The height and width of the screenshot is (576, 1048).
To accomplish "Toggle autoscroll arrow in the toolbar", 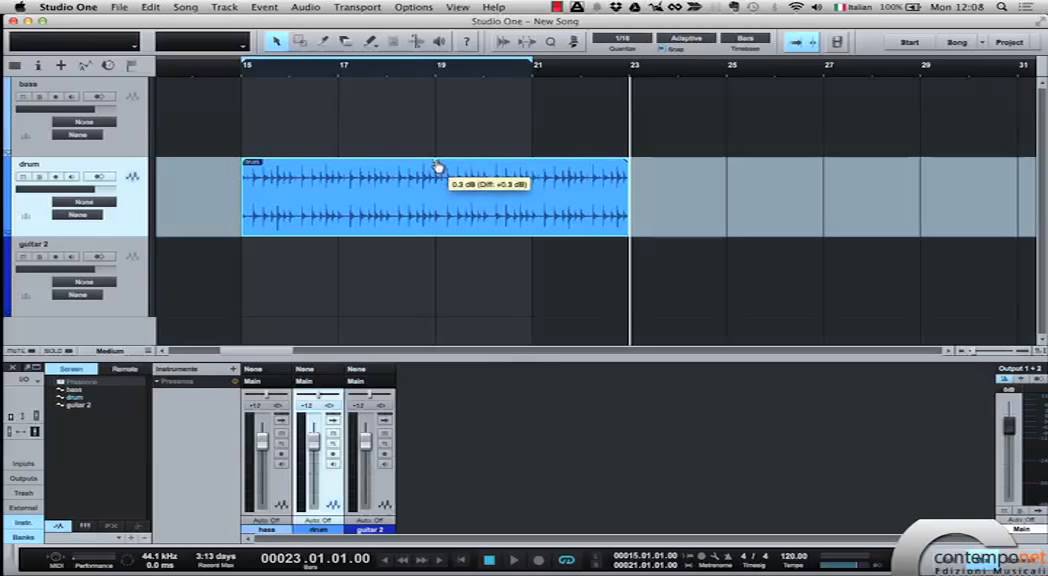I will pos(795,42).
